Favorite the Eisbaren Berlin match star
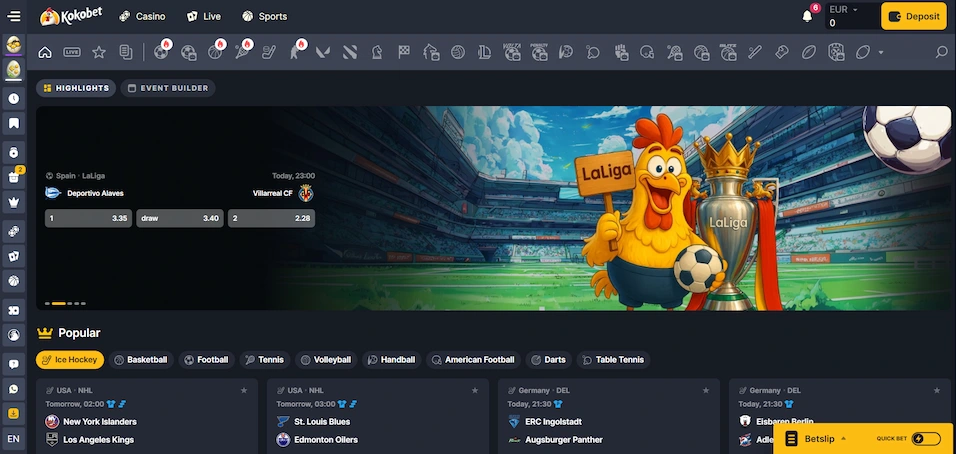Image resolution: width=956 pixels, height=454 pixels. pos(937,390)
